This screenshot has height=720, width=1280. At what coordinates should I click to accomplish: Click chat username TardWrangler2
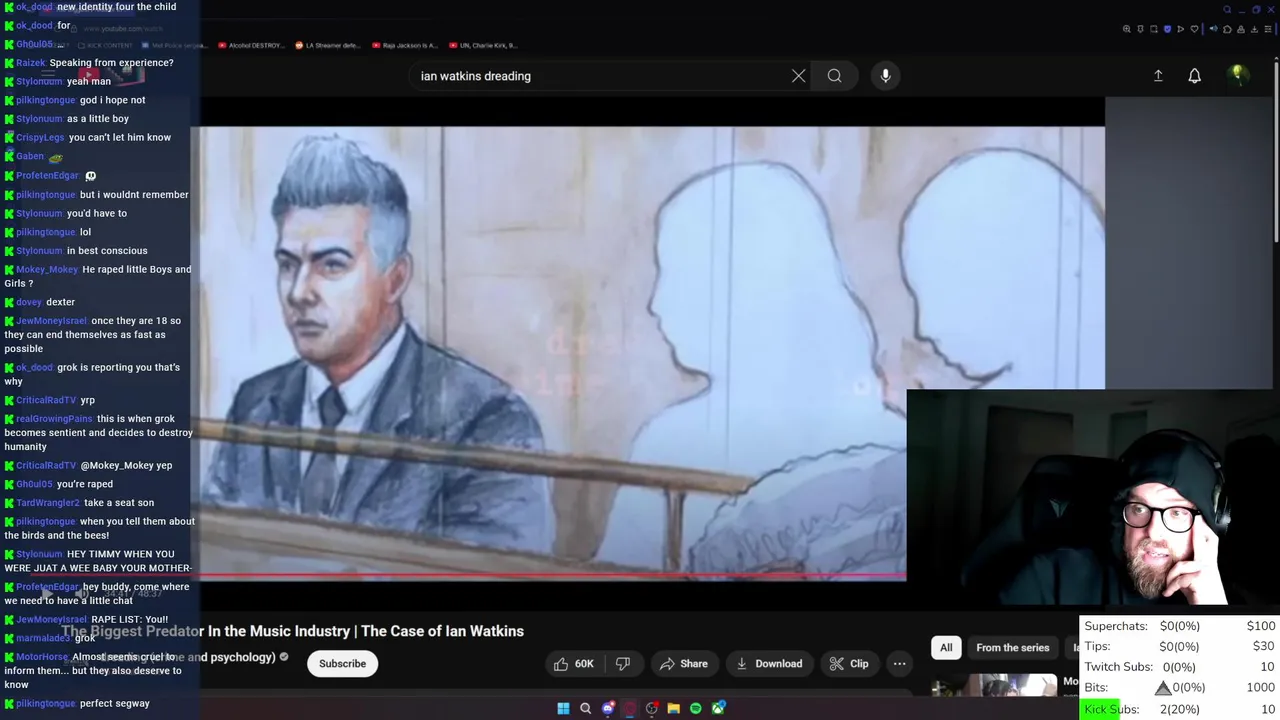(x=48, y=503)
